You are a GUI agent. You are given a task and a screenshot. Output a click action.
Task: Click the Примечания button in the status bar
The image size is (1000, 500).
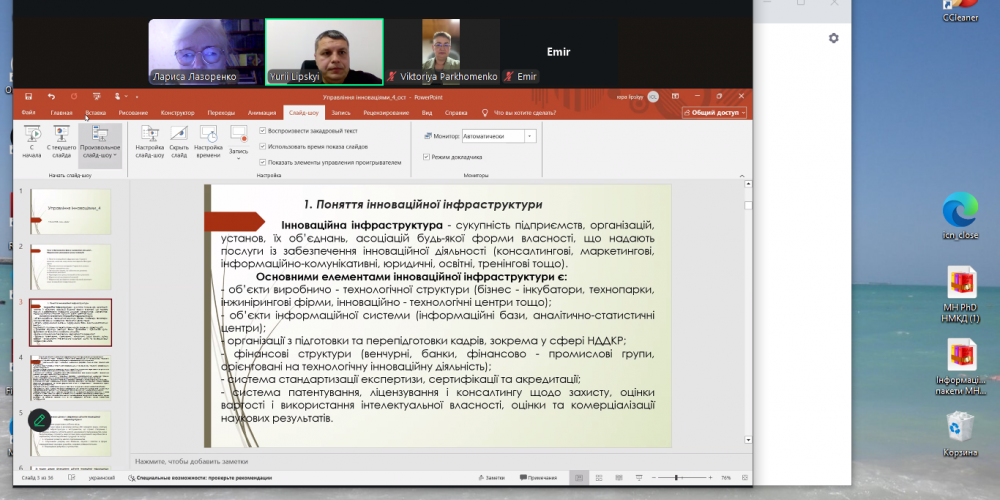tap(538, 478)
